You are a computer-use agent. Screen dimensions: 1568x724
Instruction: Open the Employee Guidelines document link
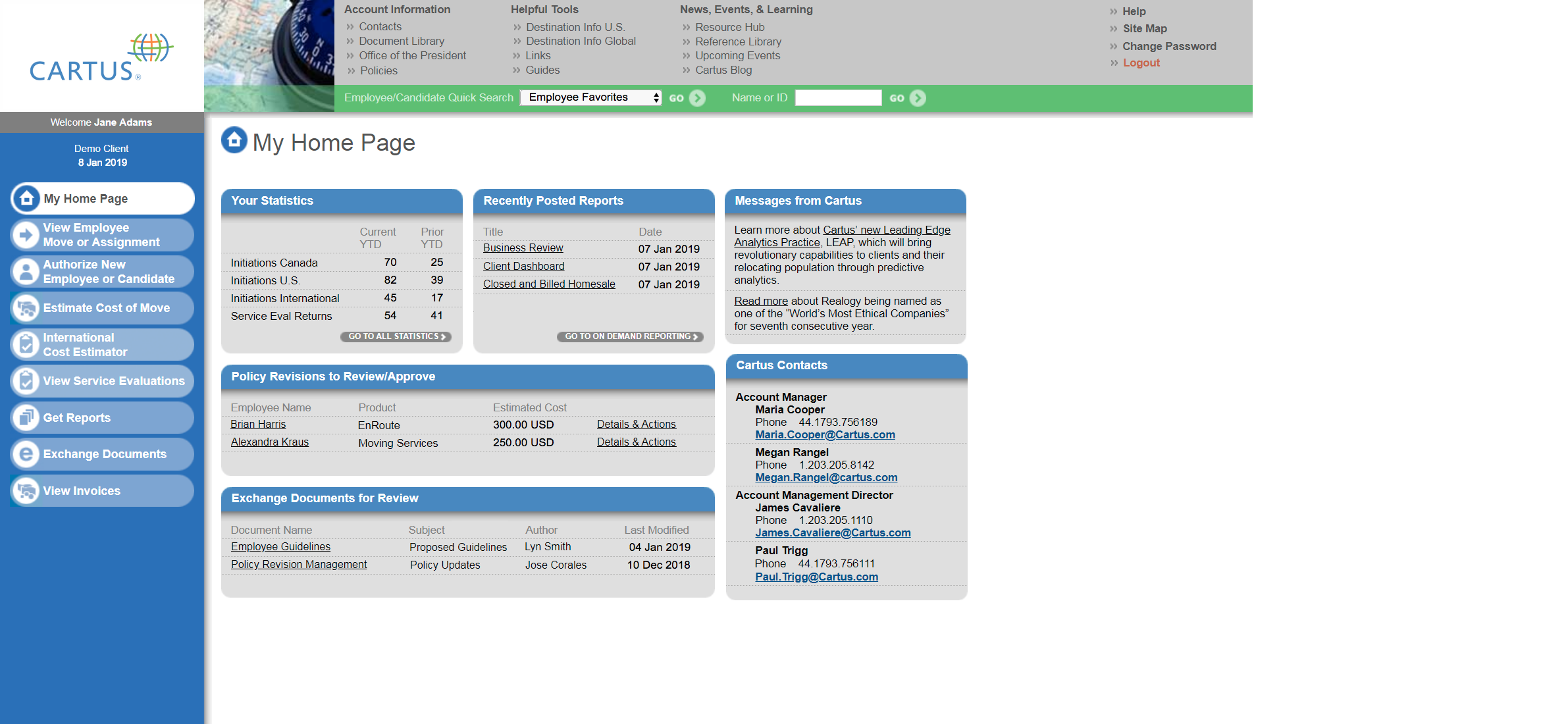pyautogui.click(x=280, y=547)
